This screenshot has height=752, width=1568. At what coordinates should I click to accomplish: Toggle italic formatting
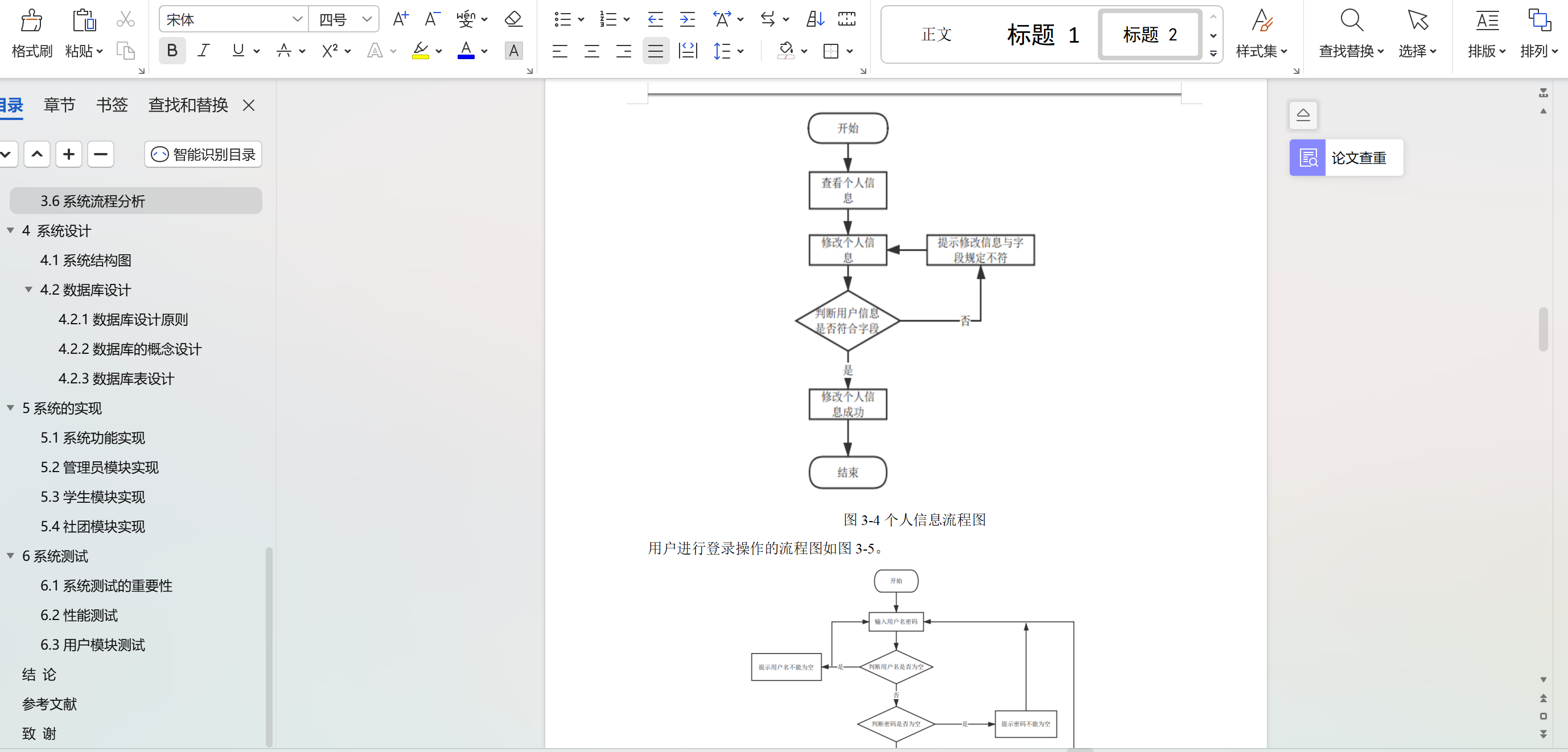pos(204,51)
